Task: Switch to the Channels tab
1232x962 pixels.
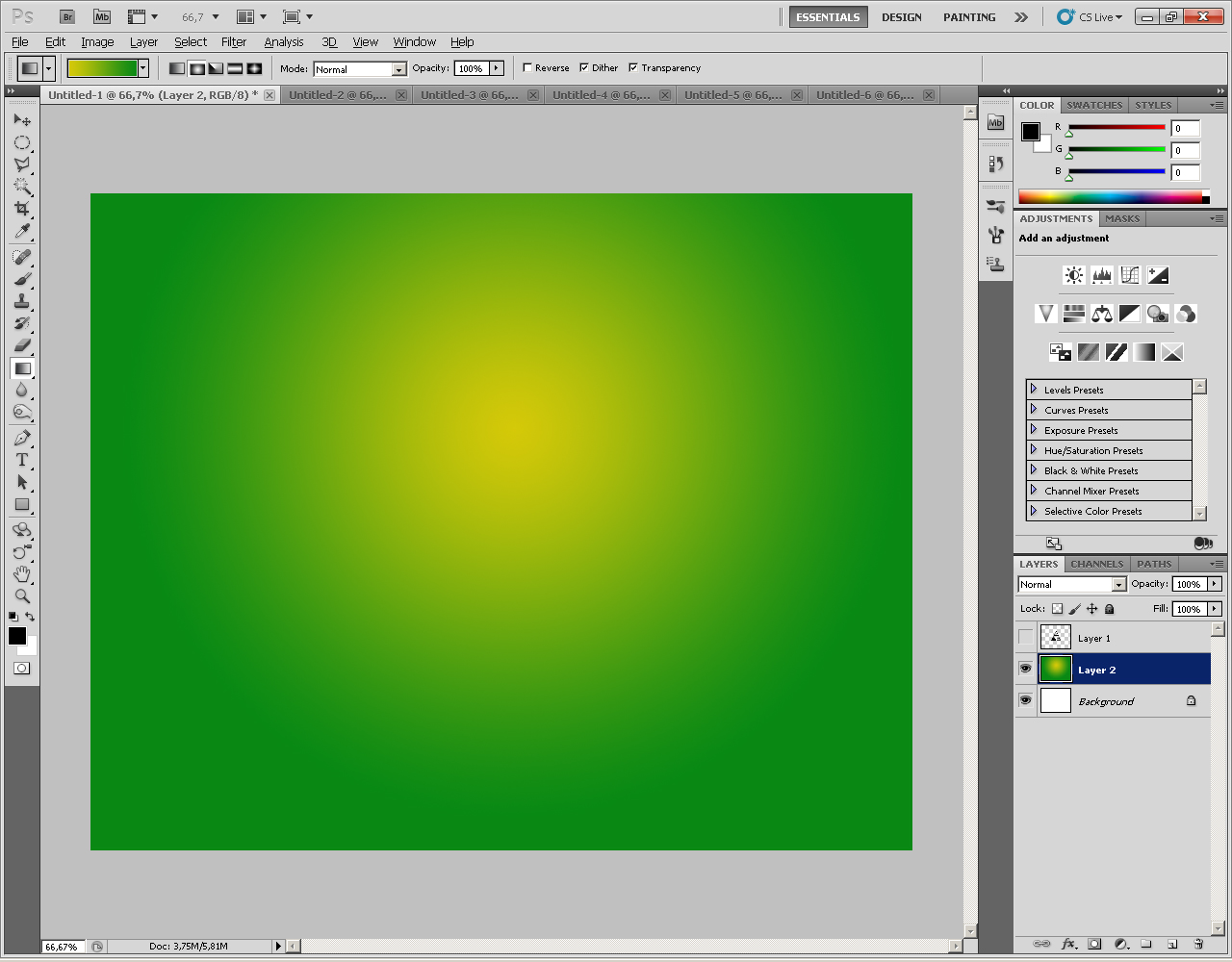Action: tap(1096, 564)
